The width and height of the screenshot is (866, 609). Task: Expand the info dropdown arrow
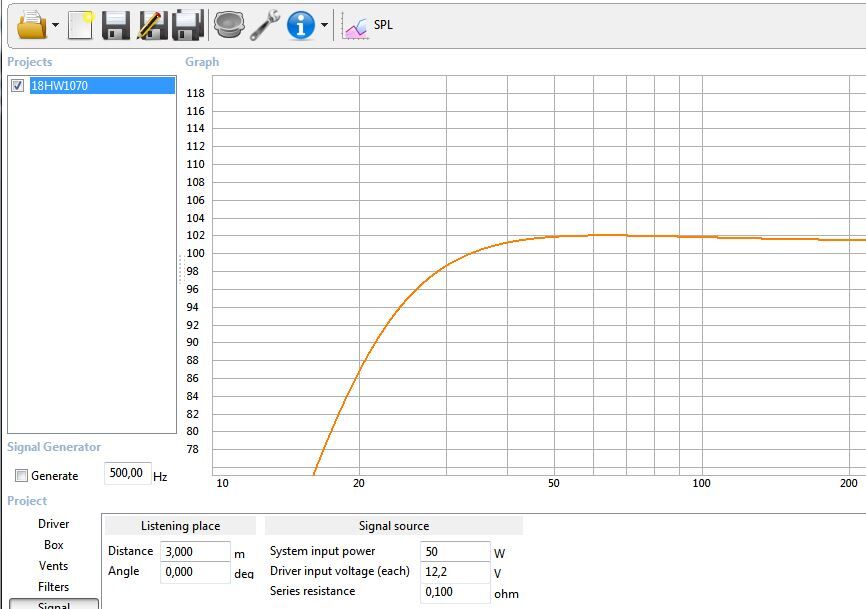tap(324, 25)
